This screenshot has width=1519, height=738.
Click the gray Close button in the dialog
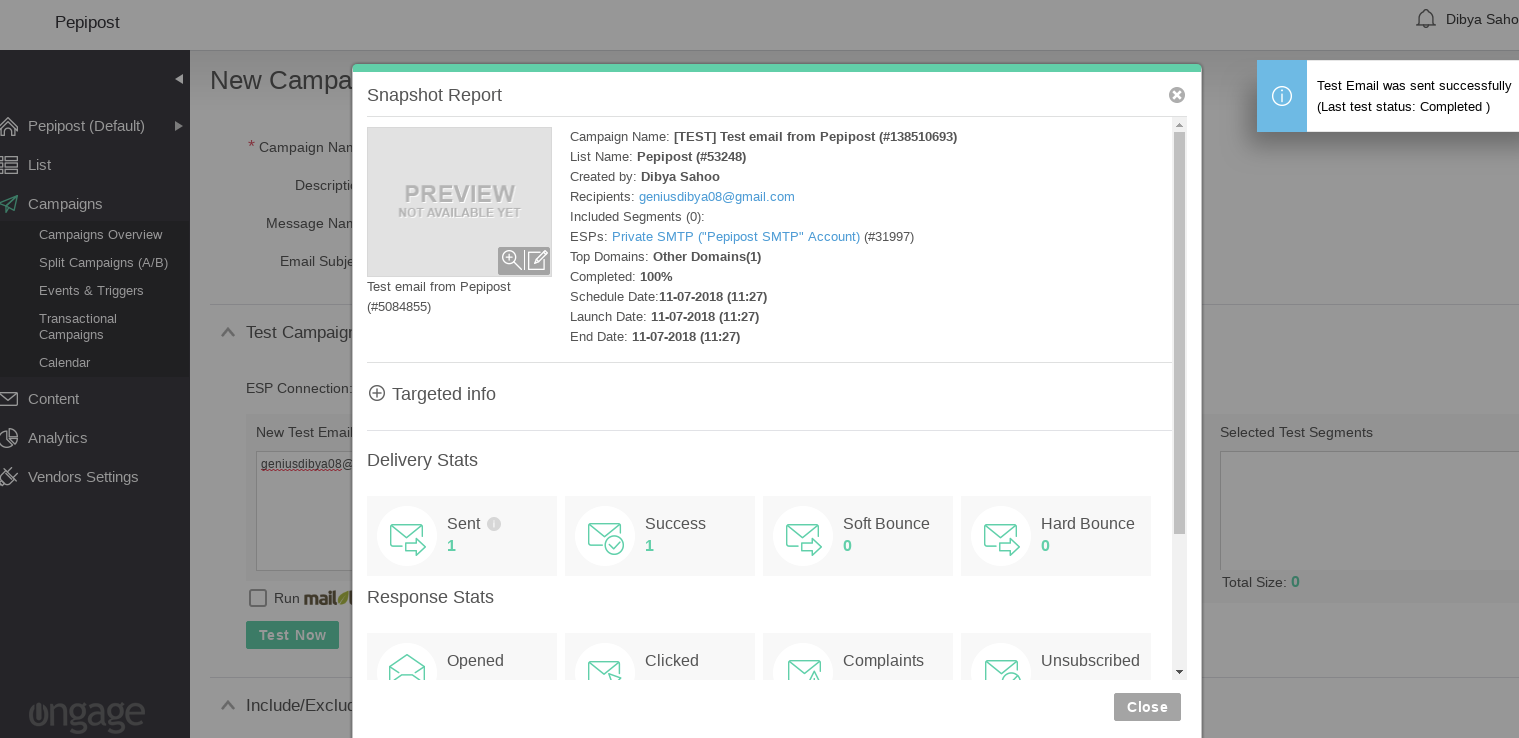click(x=1147, y=707)
